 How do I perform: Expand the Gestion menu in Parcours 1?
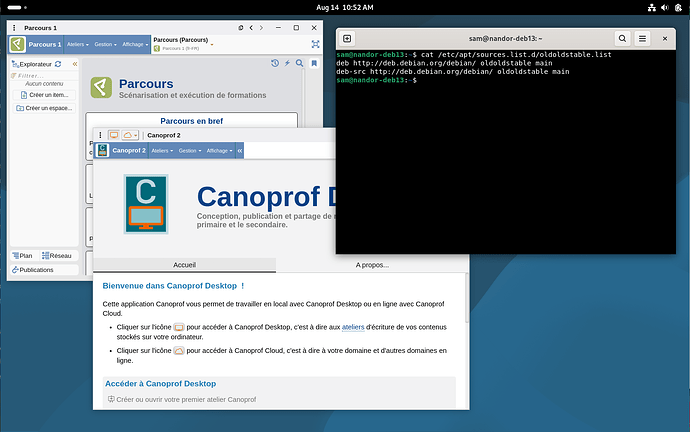pos(104,45)
